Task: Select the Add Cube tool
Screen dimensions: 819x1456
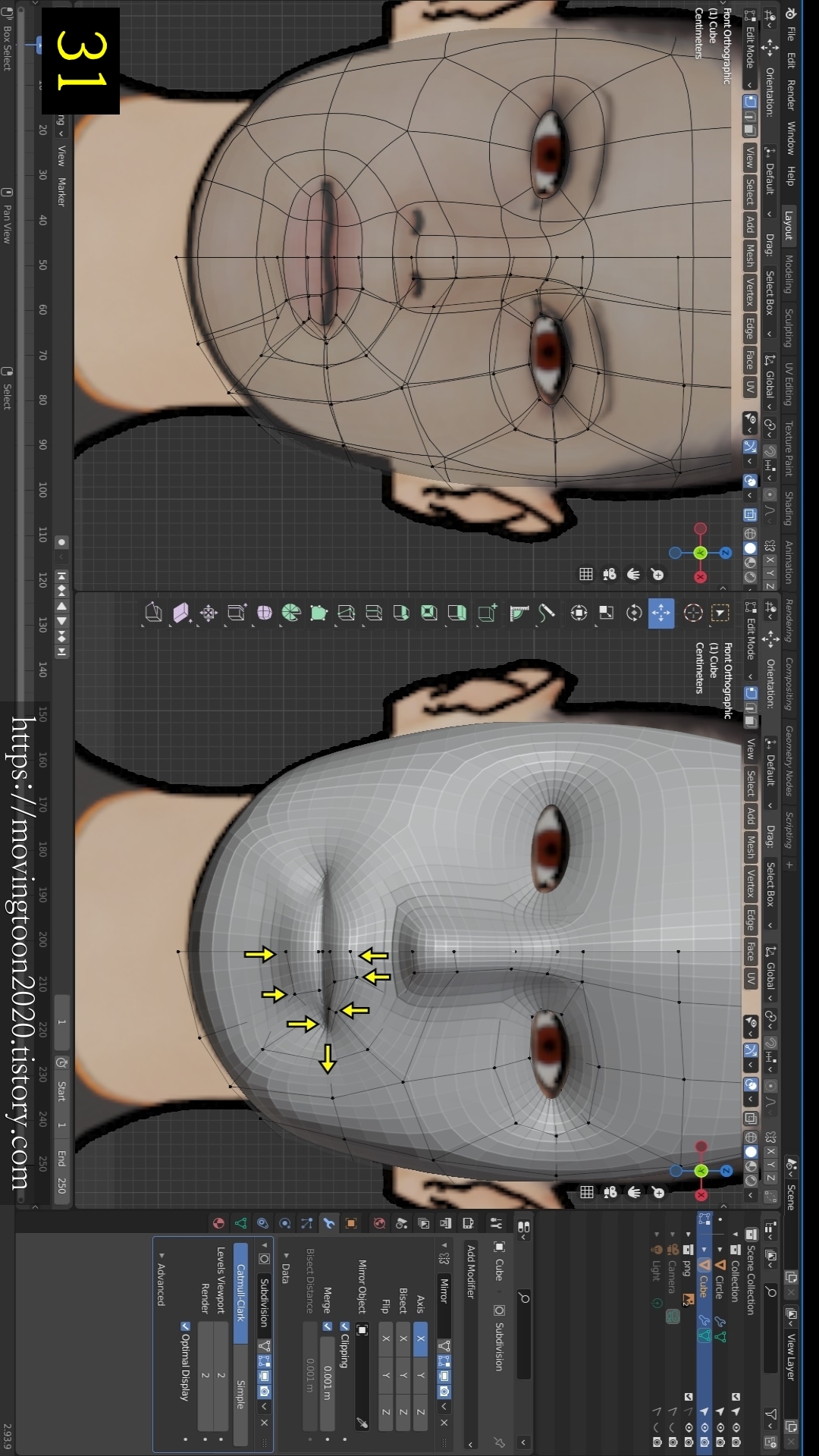Action: click(487, 613)
